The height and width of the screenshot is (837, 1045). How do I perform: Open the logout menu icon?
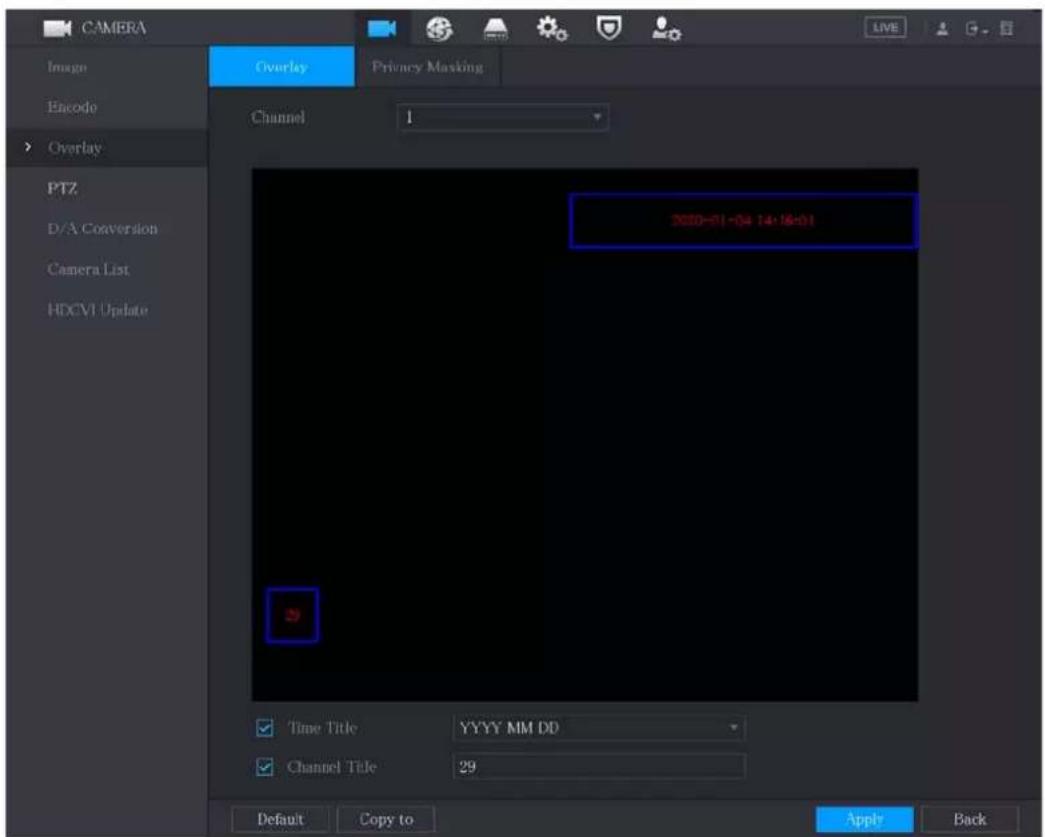pos(976,29)
